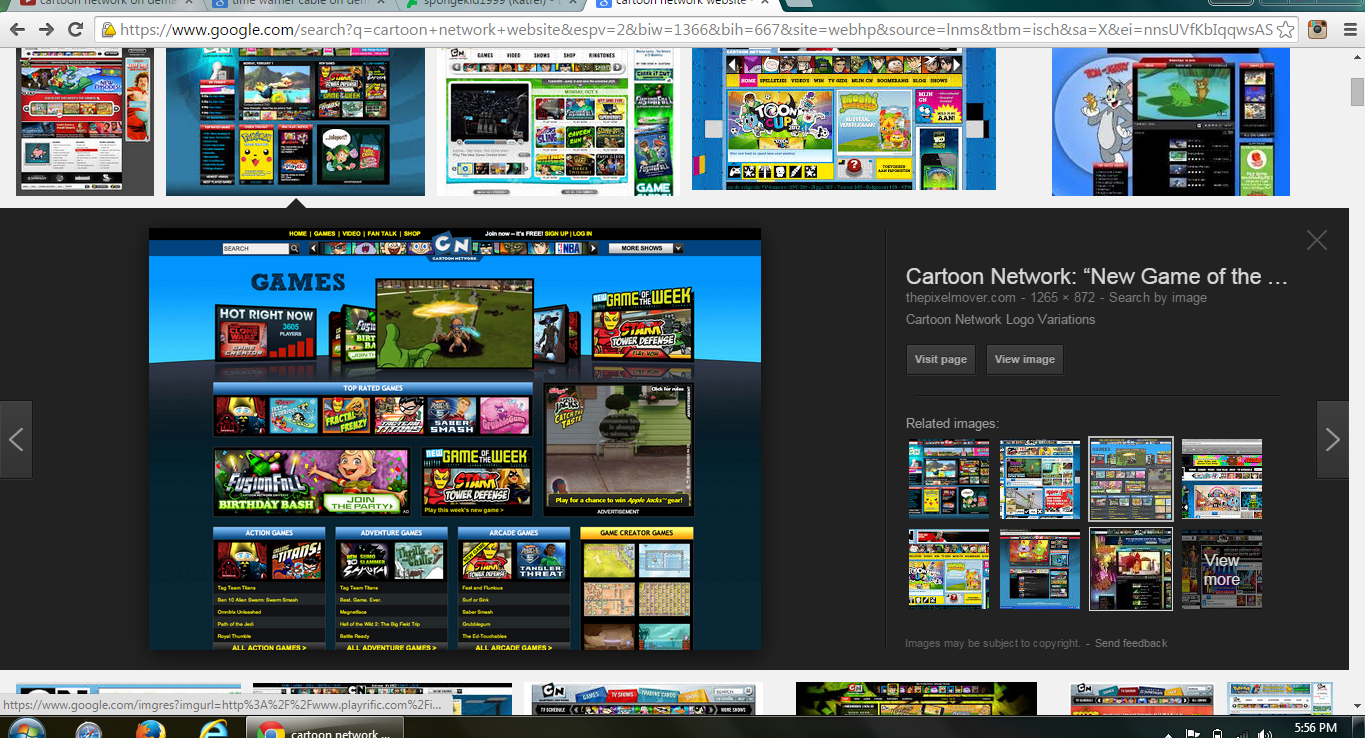This screenshot has width=1365, height=738.
Task: Open the selected dark-blue games site result thumbnail
Action: (x=295, y=122)
